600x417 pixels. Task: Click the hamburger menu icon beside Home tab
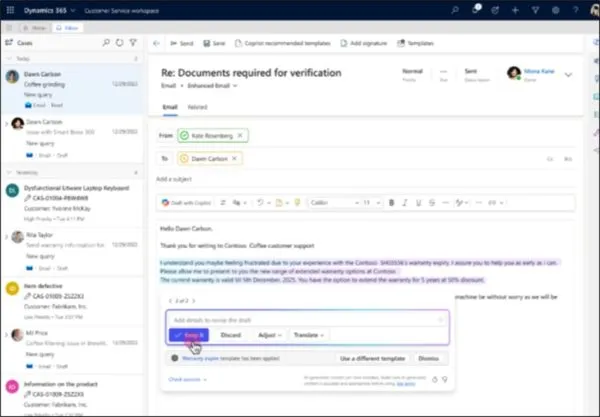tap(9, 28)
